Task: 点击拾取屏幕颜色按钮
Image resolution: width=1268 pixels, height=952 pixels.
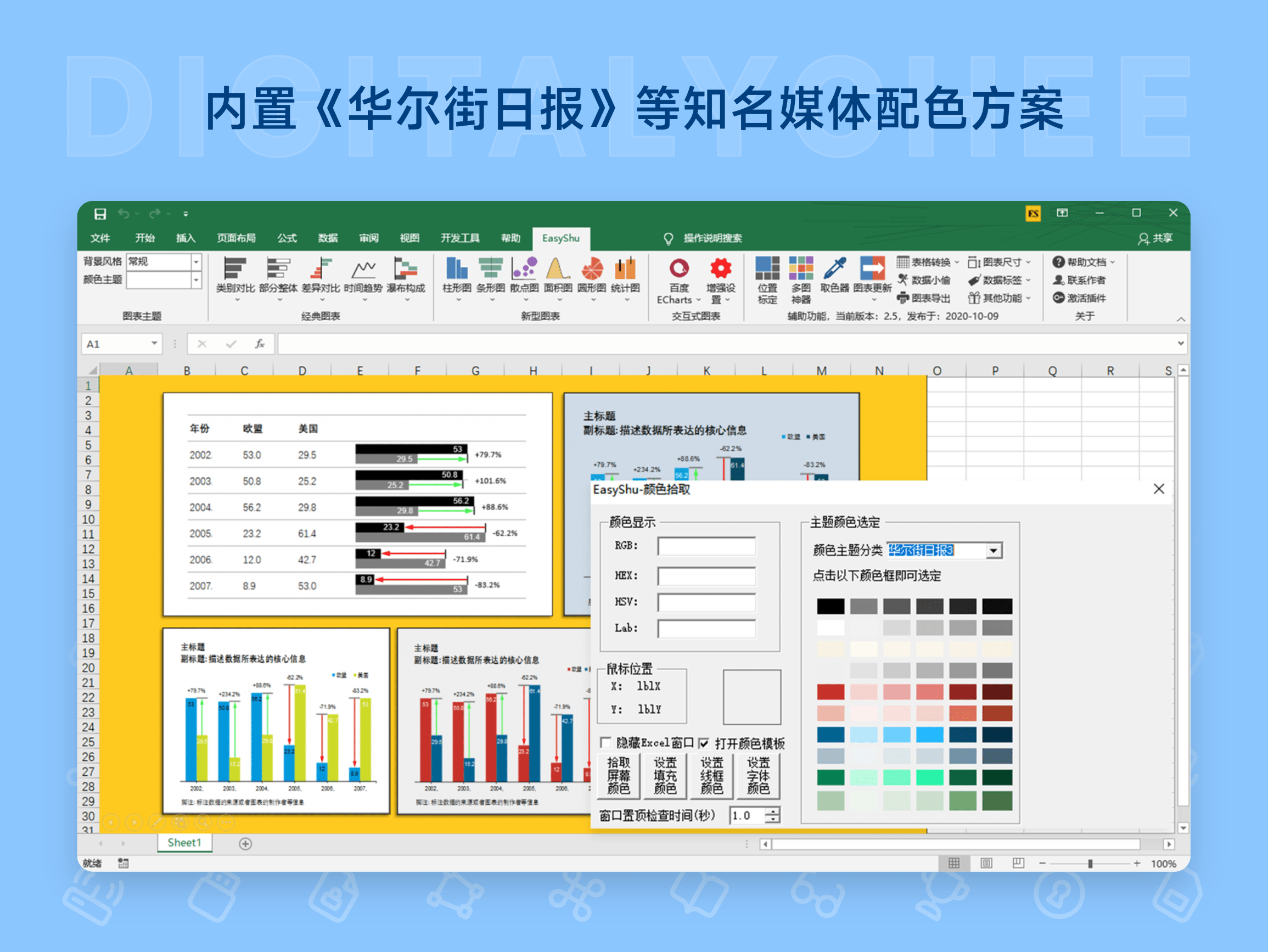Action: [618, 776]
